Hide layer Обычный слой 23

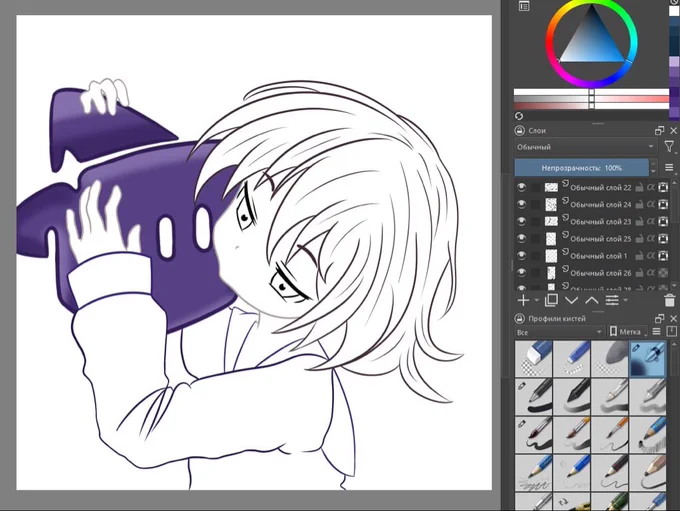pyautogui.click(x=521, y=221)
